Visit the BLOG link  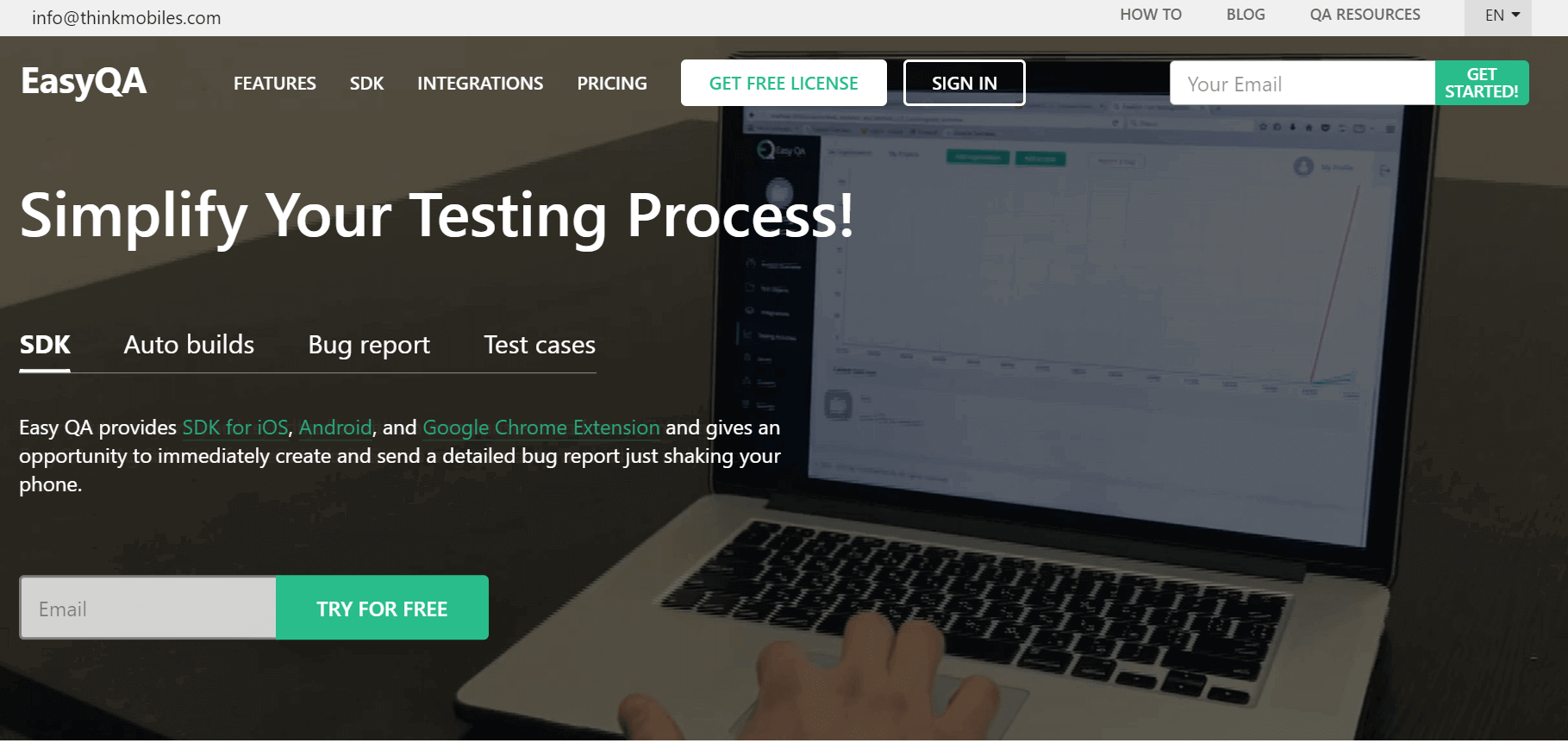[x=1246, y=15]
